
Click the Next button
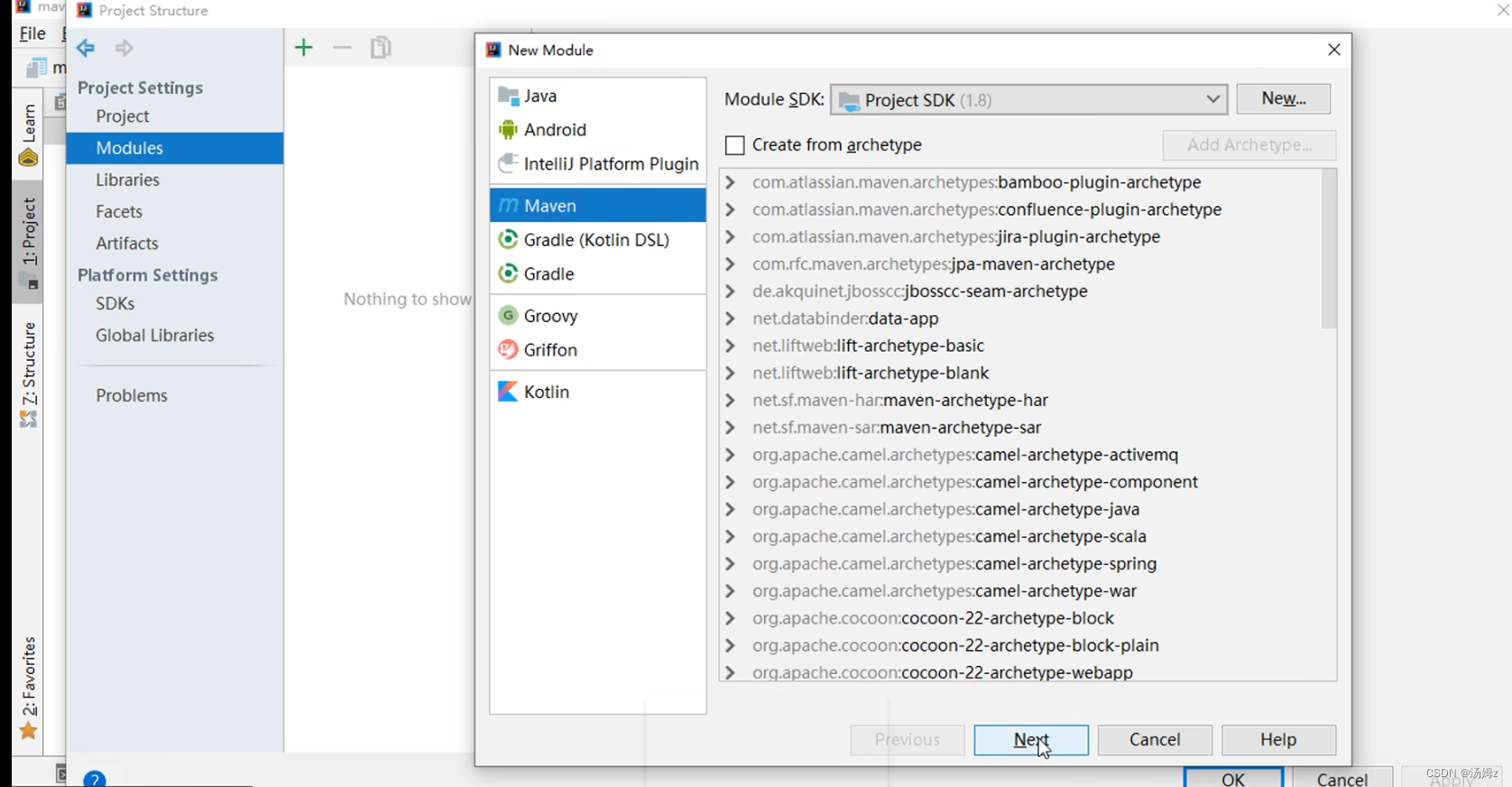point(1031,740)
